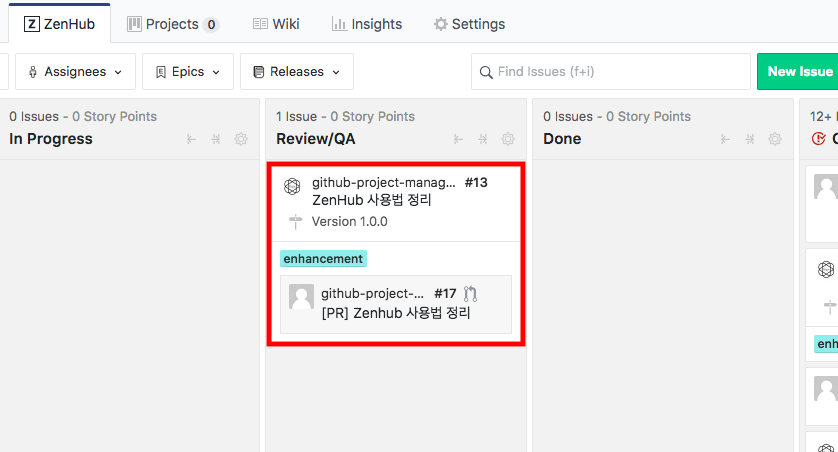Click the In Progress pipeline title
This screenshot has width=838, height=452.
coord(51,139)
